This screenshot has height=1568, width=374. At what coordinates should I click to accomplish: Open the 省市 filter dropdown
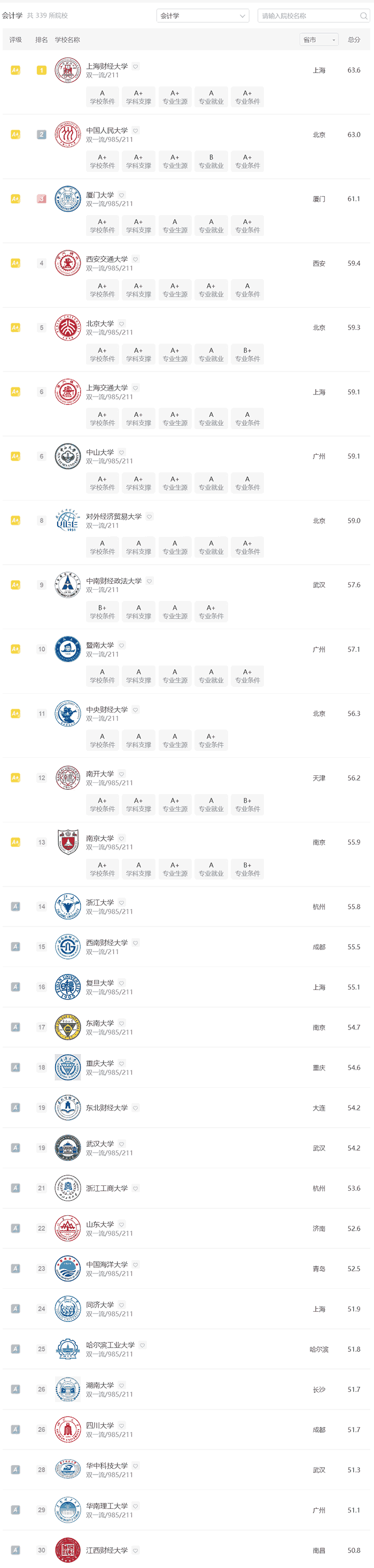tap(319, 39)
